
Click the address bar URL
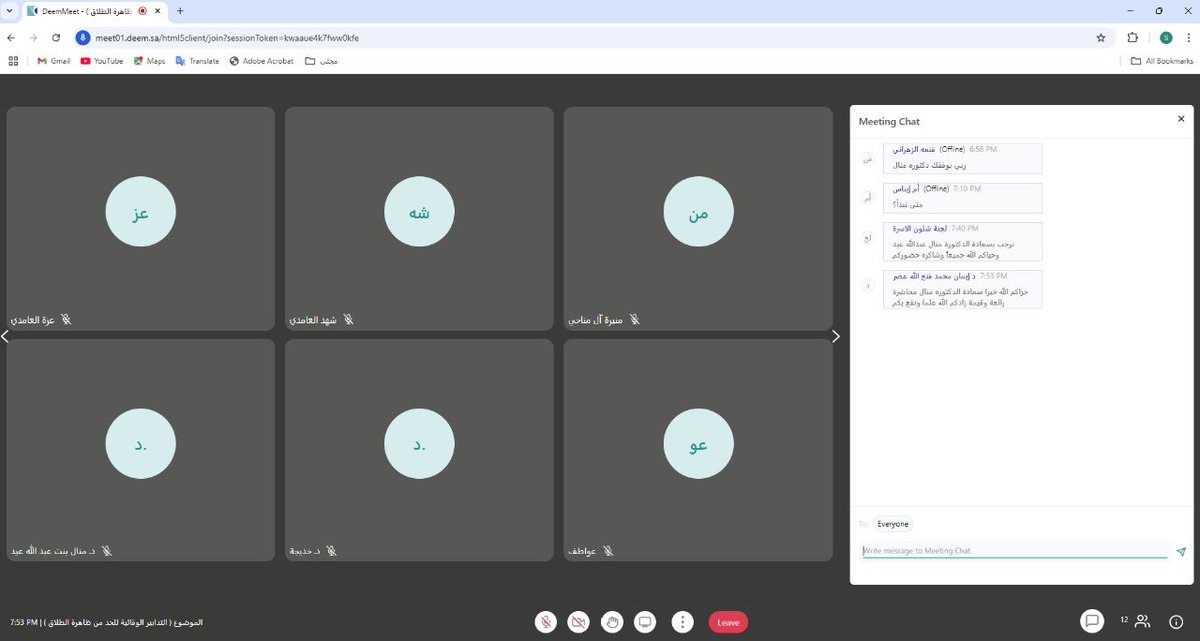click(227, 38)
